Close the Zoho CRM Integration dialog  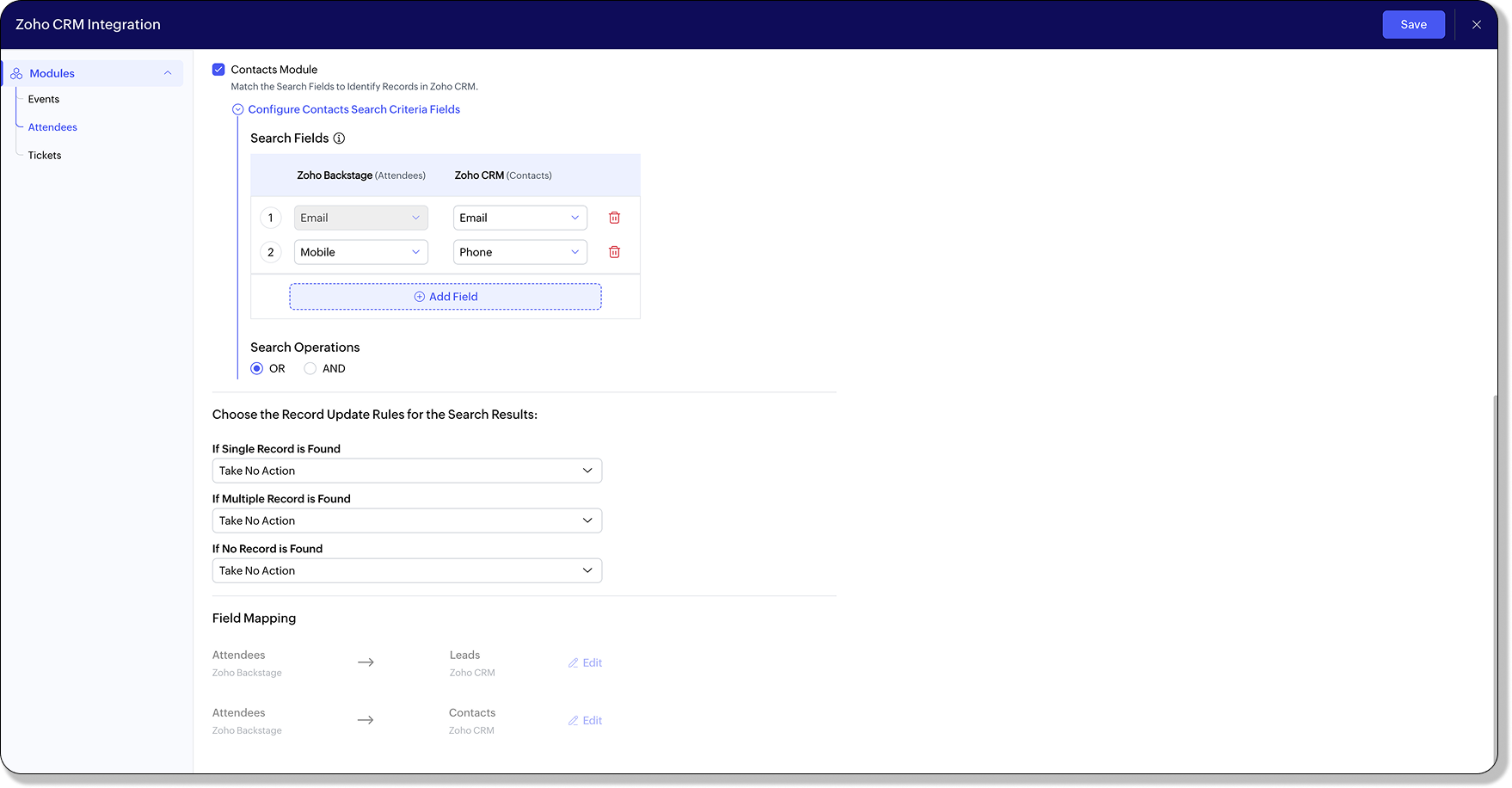(1477, 25)
